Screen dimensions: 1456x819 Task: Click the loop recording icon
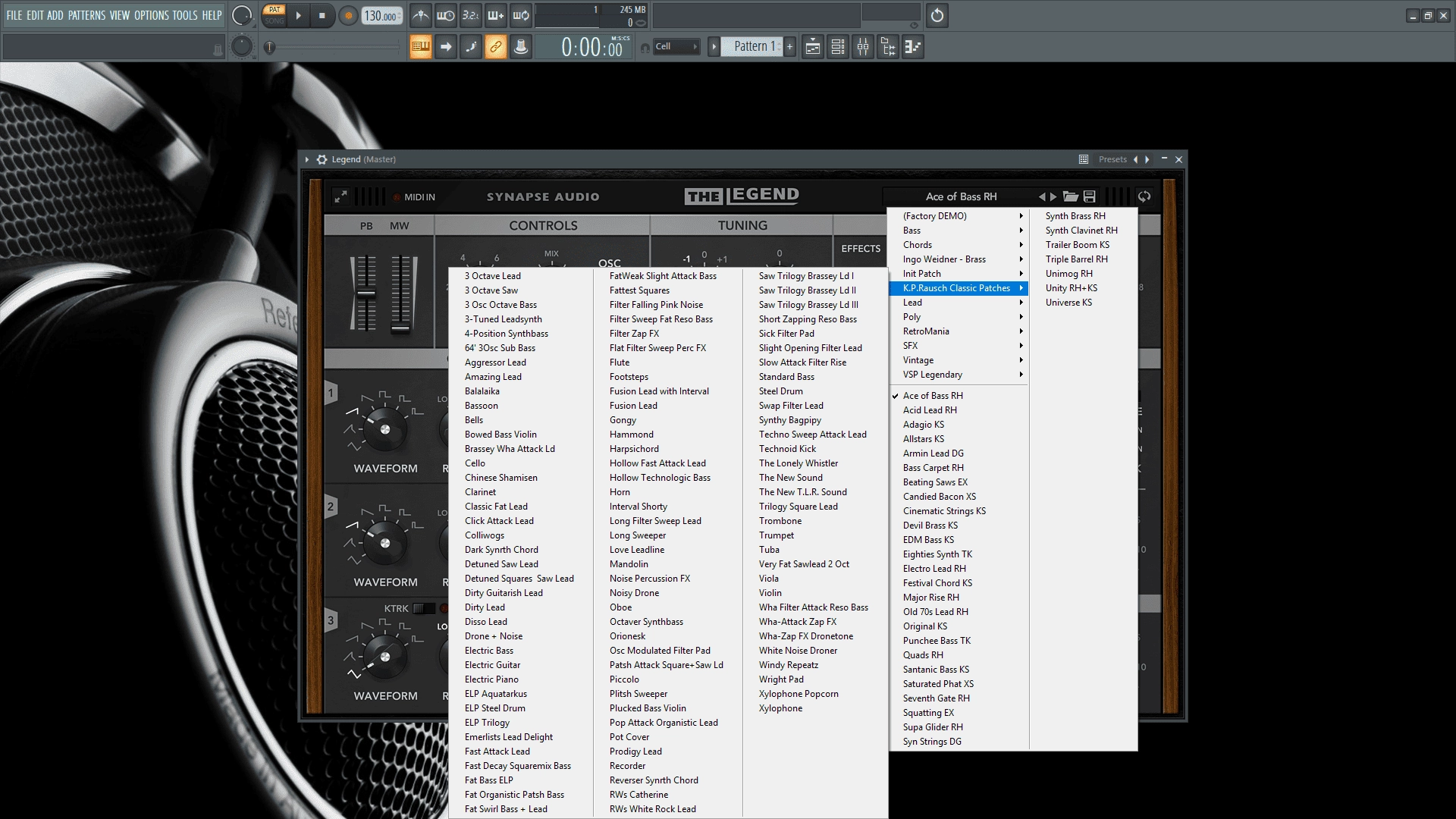pyautogui.click(x=521, y=15)
